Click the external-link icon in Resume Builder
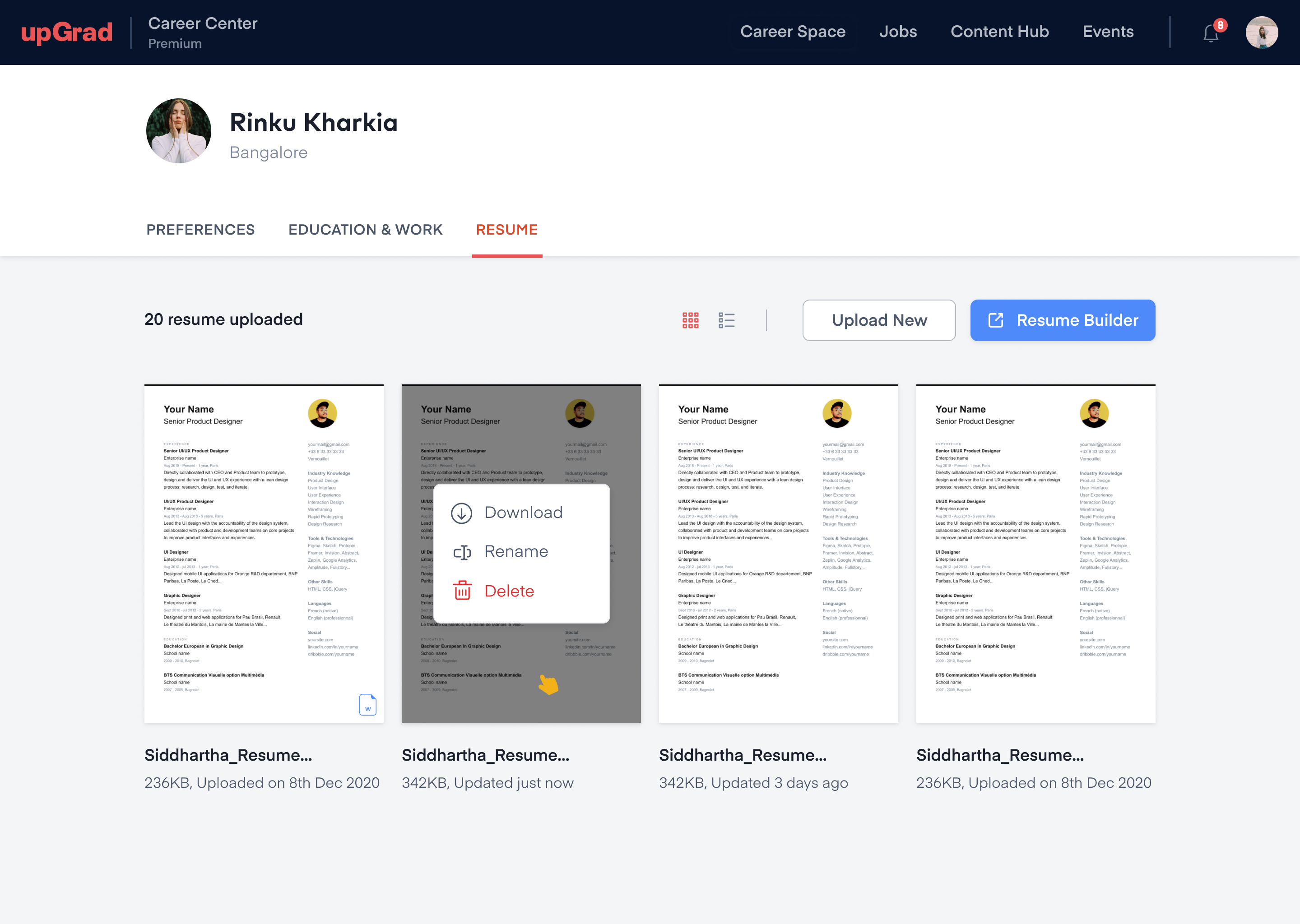This screenshot has width=1300, height=924. pos(995,320)
